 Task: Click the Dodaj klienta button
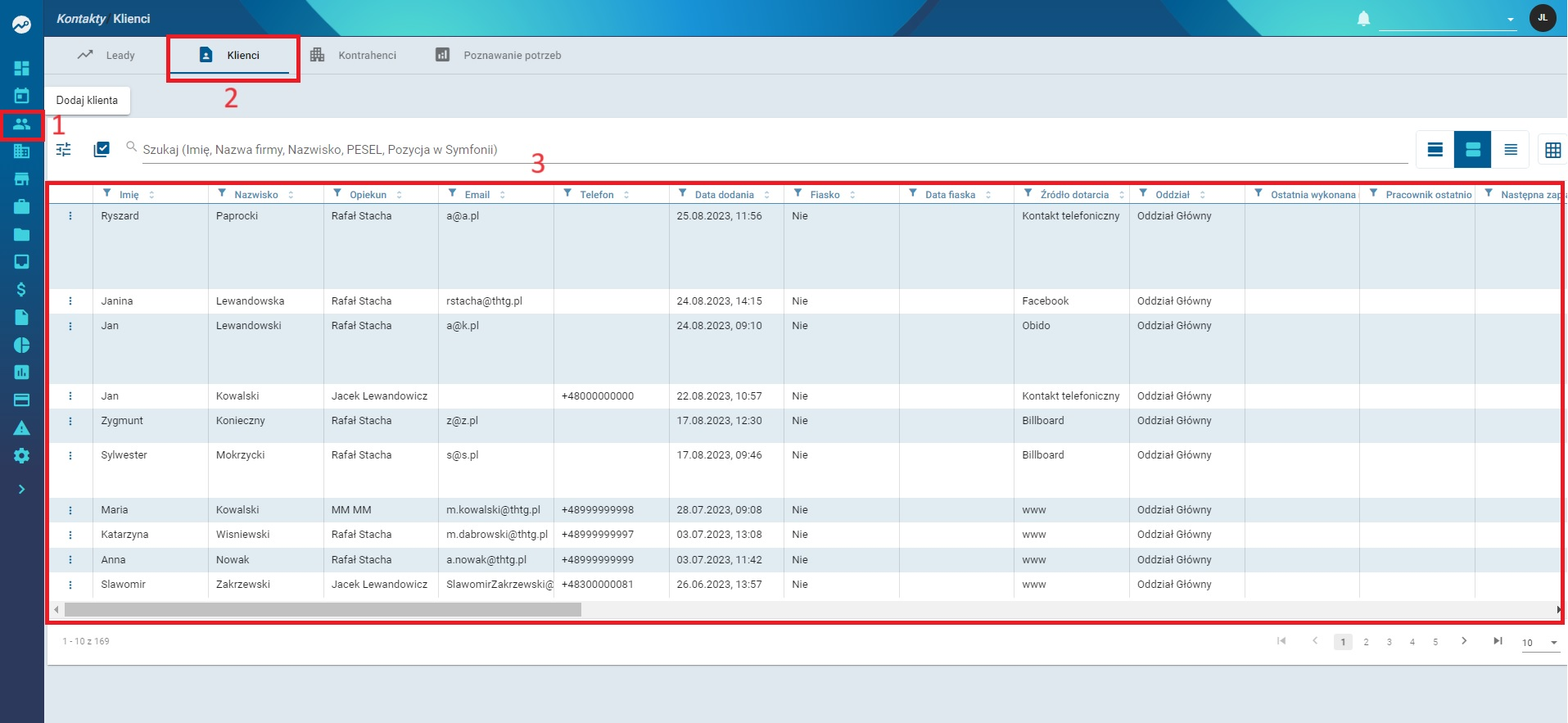pyautogui.click(x=87, y=101)
